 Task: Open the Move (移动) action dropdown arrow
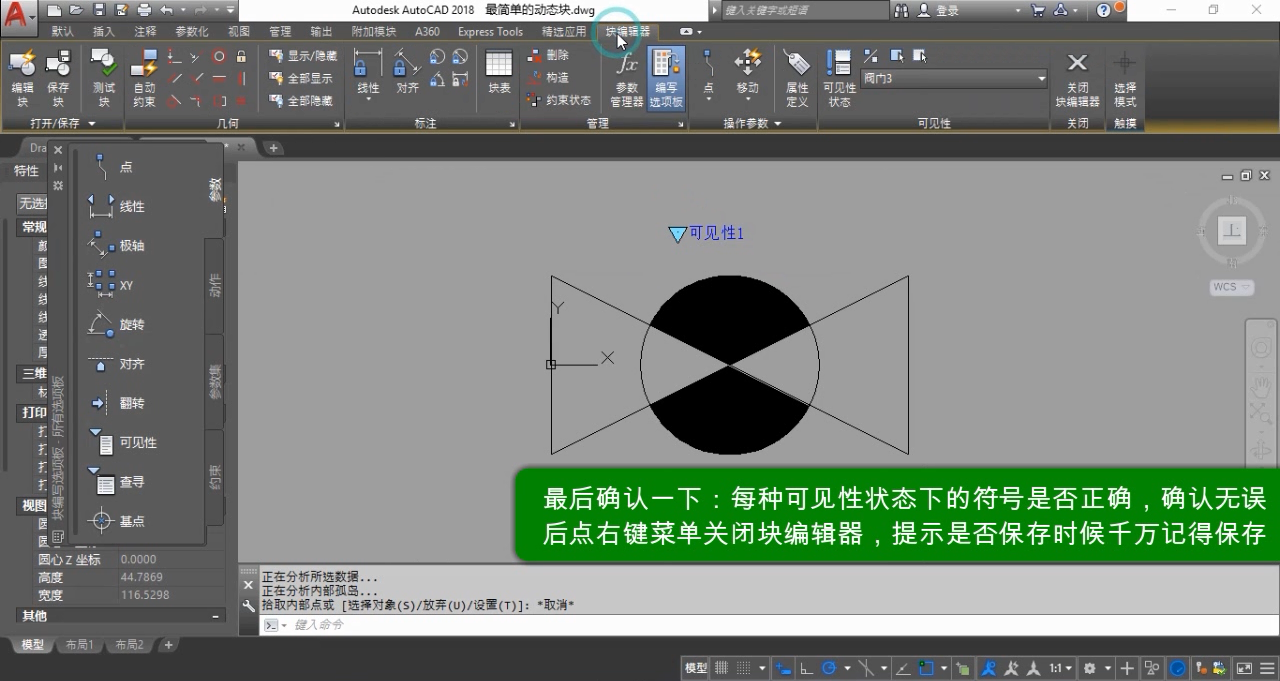coord(748,100)
